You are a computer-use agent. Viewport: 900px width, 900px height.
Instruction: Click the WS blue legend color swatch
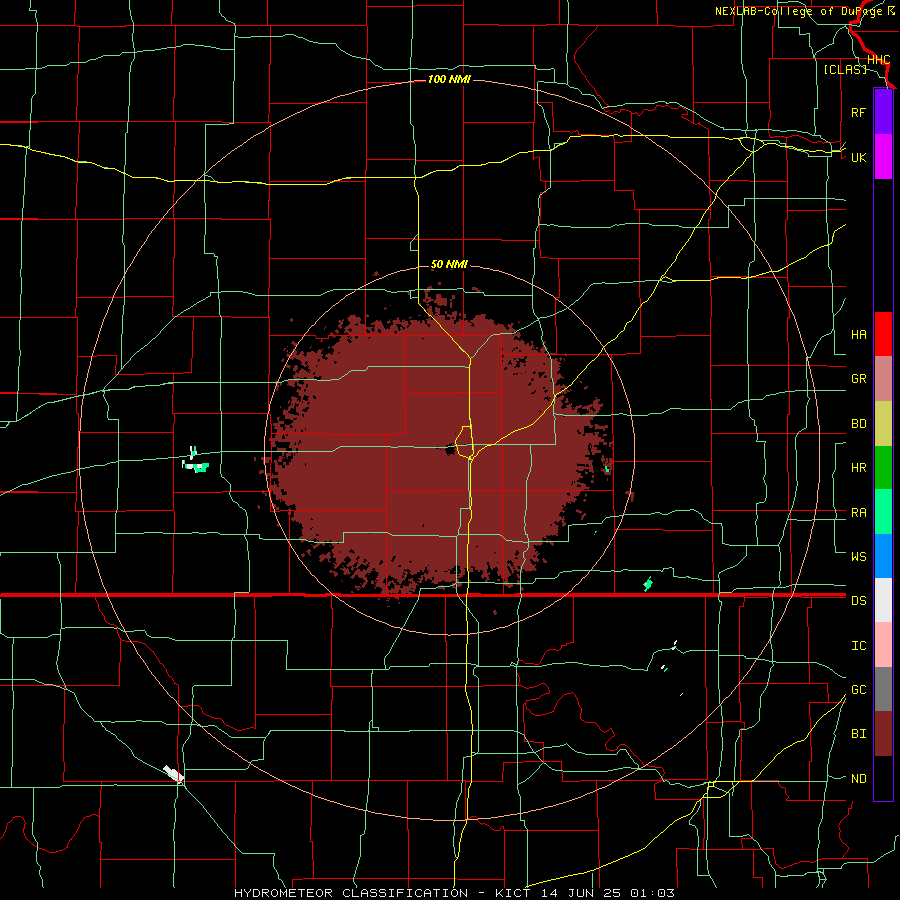pos(883,556)
